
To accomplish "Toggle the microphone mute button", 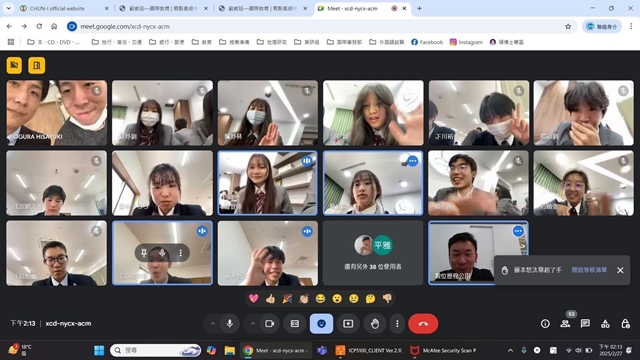I will [x=230, y=324].
